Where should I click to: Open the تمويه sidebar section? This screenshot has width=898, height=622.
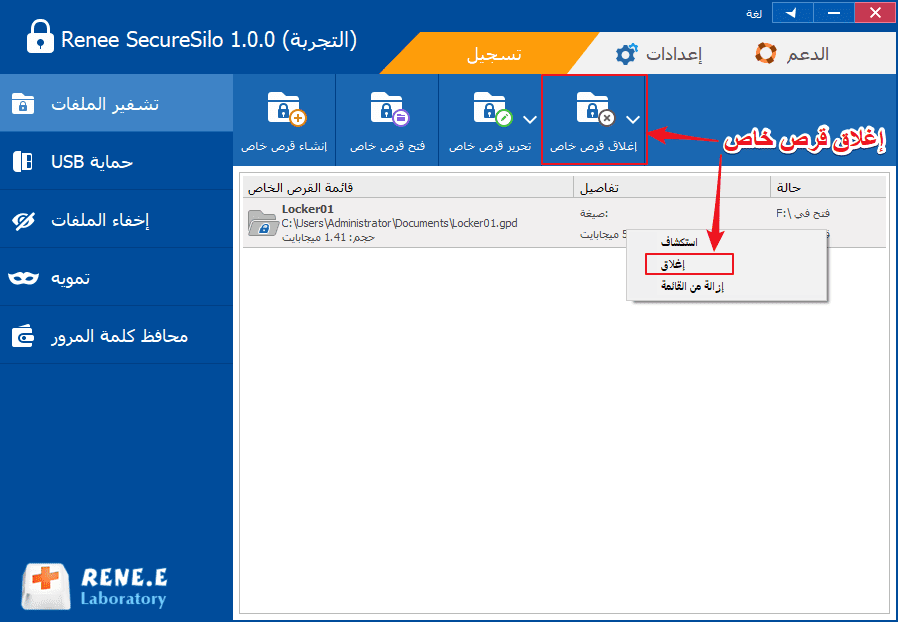coord(116,278)
